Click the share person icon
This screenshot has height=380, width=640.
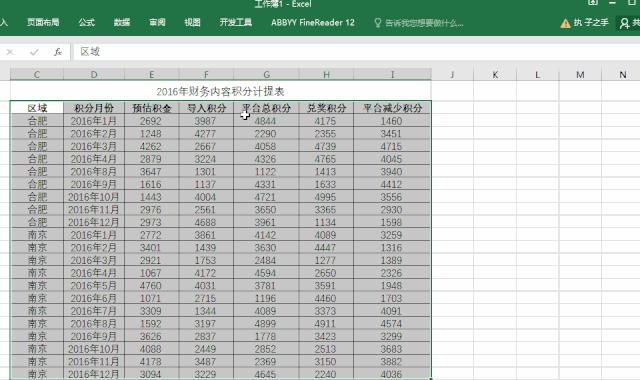coord(624,23)
